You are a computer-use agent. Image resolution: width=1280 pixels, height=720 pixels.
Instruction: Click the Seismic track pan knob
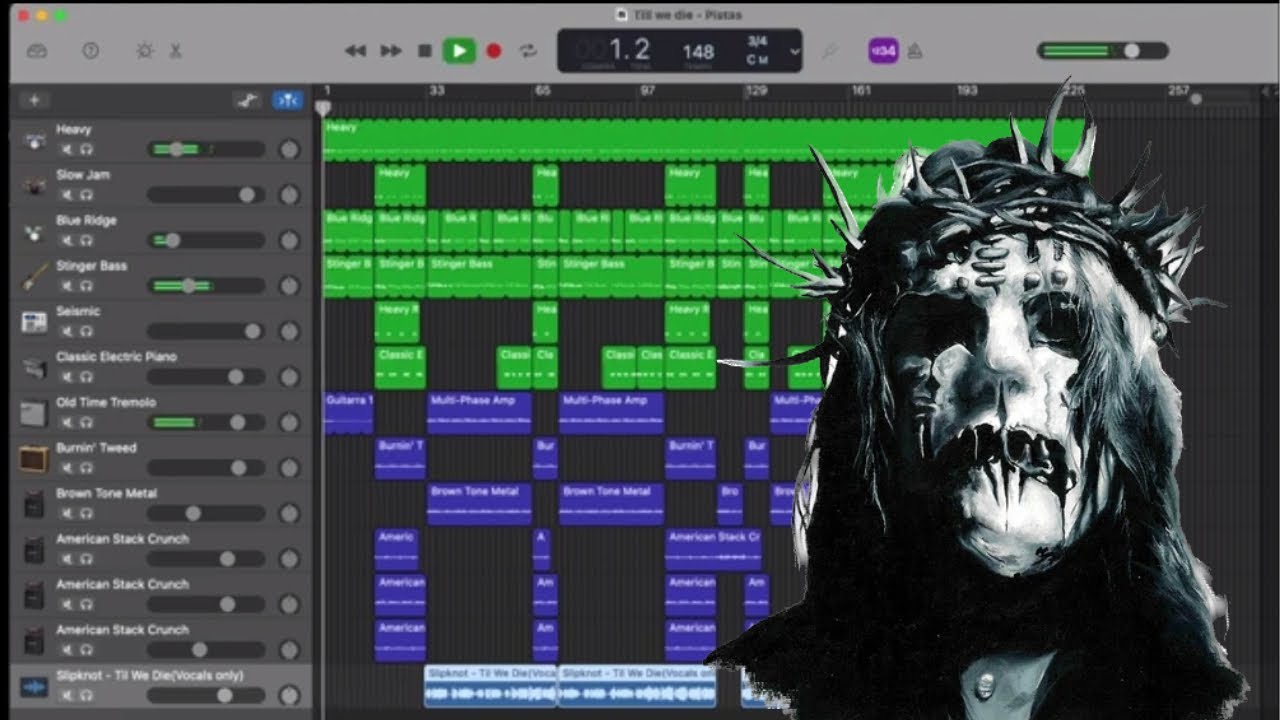(289, 331)
